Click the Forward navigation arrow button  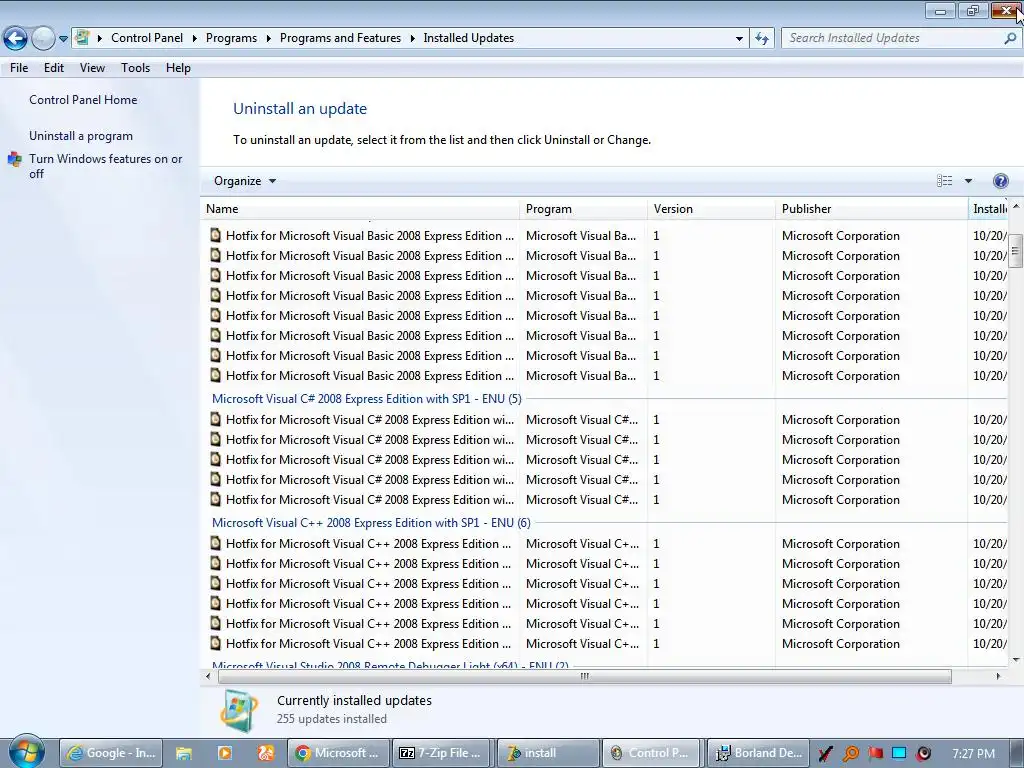[x=43, y=39]
